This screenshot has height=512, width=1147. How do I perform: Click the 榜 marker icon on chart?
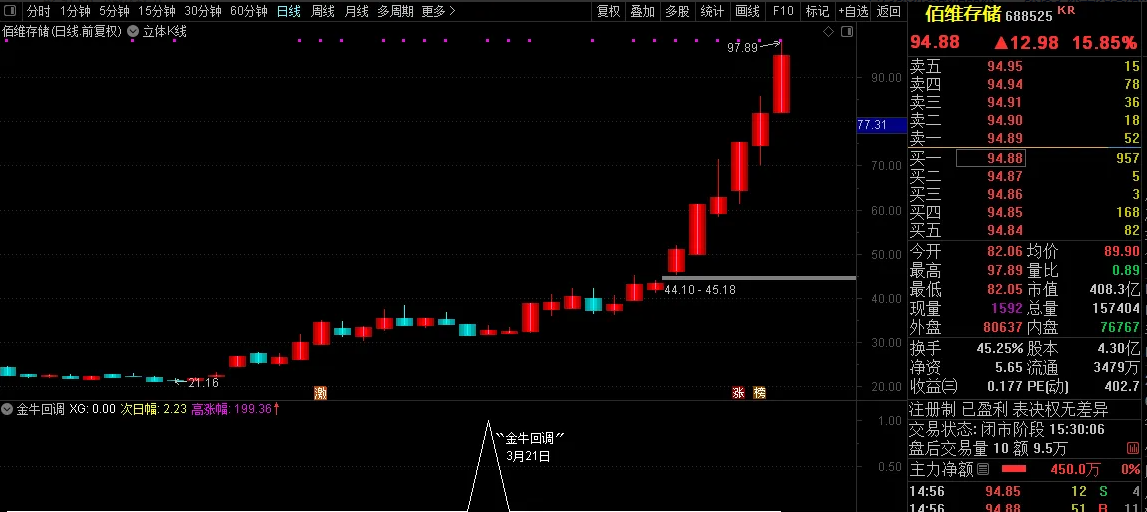pyautogui.click(x=760, y=392)
